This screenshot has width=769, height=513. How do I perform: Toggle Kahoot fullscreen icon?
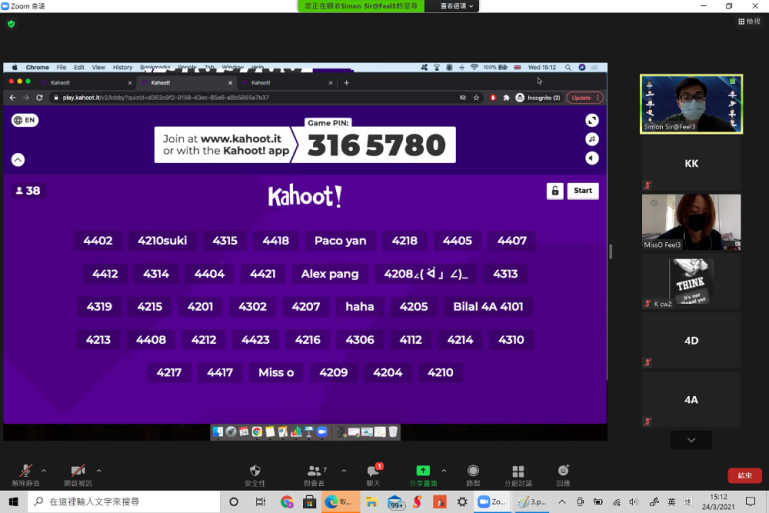[x=591, y=120]
